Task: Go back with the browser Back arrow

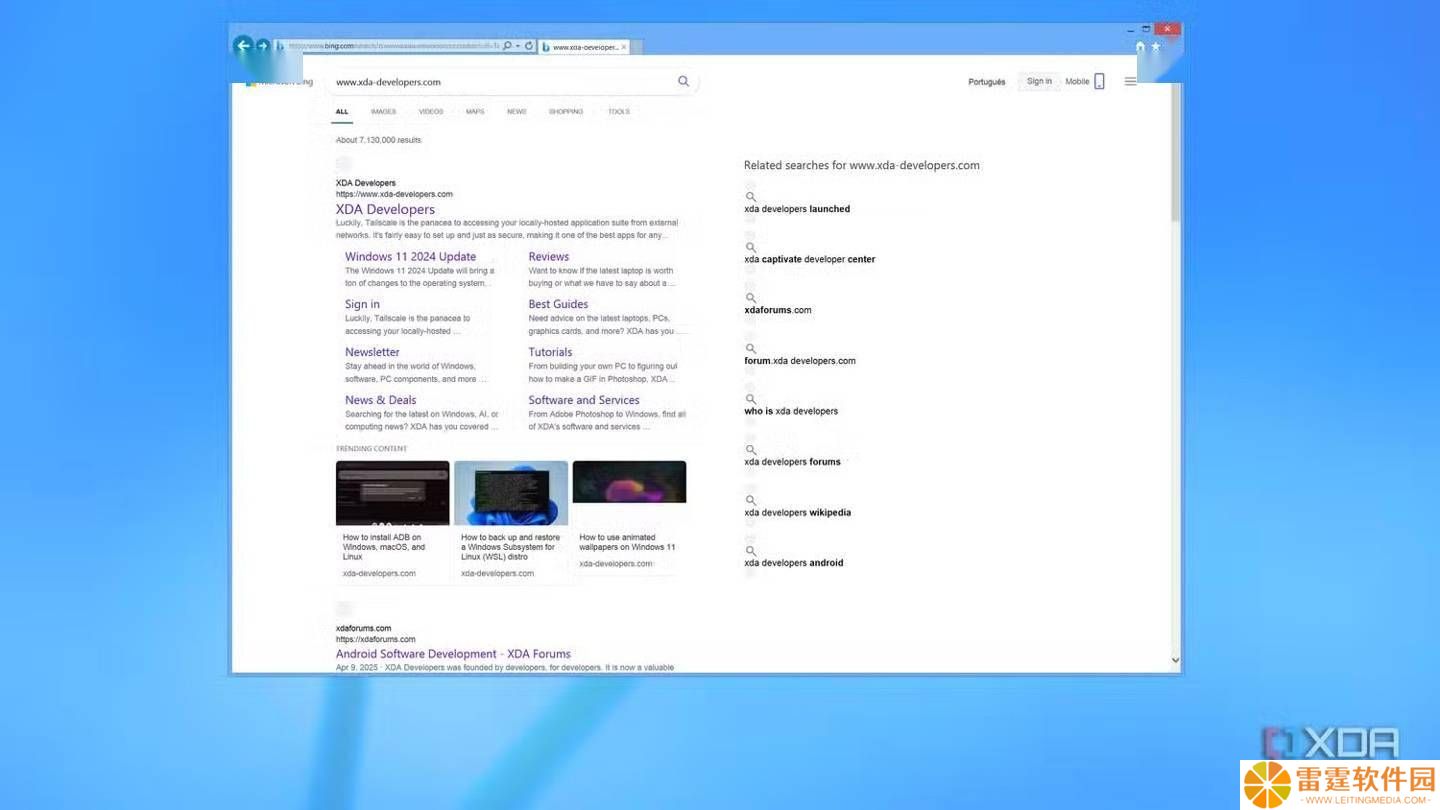Action: (x=243, y=45)
